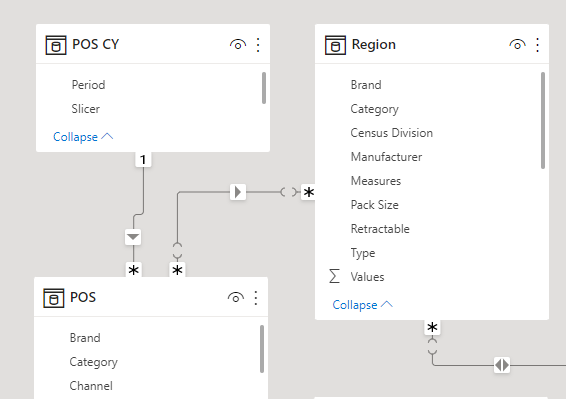Select the Slicer field in POS CY
This screenshot has height=399, width=566.
[x=86, y=109]
